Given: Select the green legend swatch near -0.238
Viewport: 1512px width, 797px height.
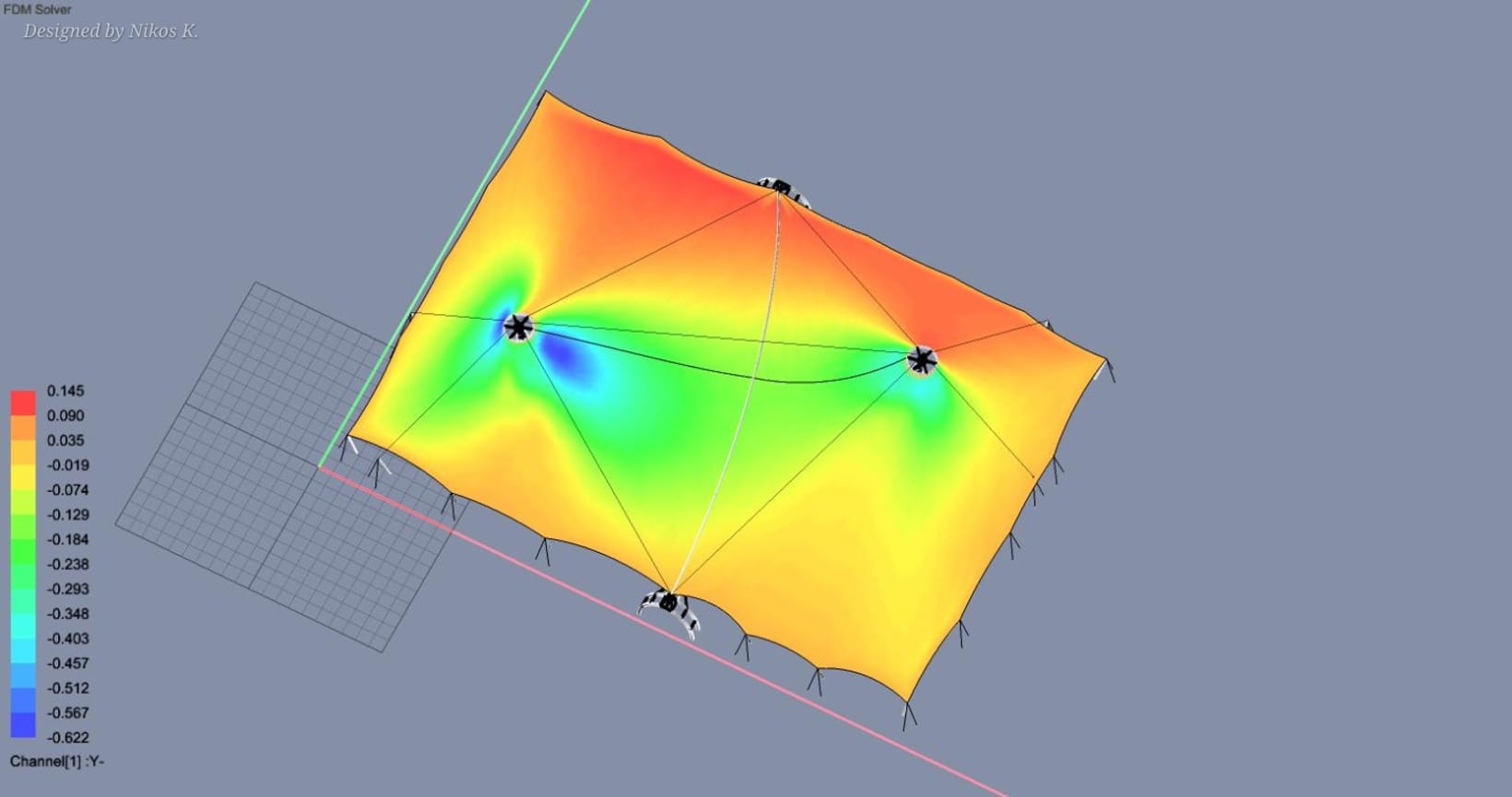Looking at the screenshot, I should tap(23, 552).
